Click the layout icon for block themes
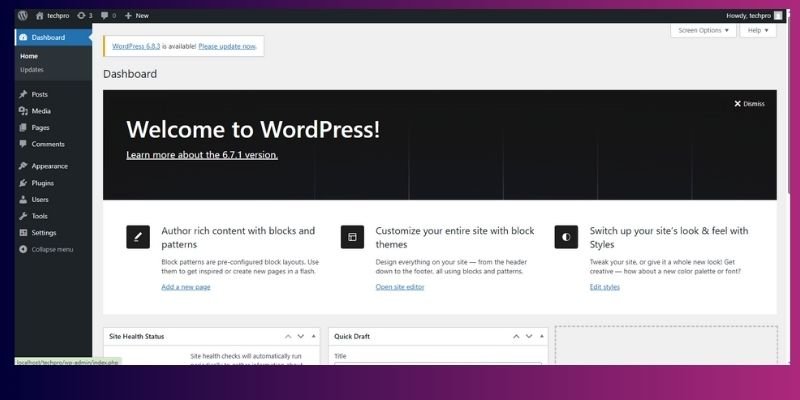The image size is (800, 400). 352,237
